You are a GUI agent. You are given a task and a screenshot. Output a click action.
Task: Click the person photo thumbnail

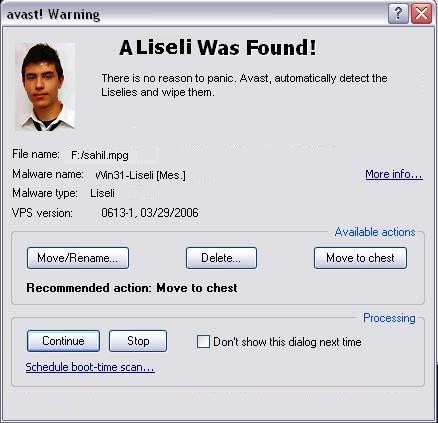pos(45,87)
